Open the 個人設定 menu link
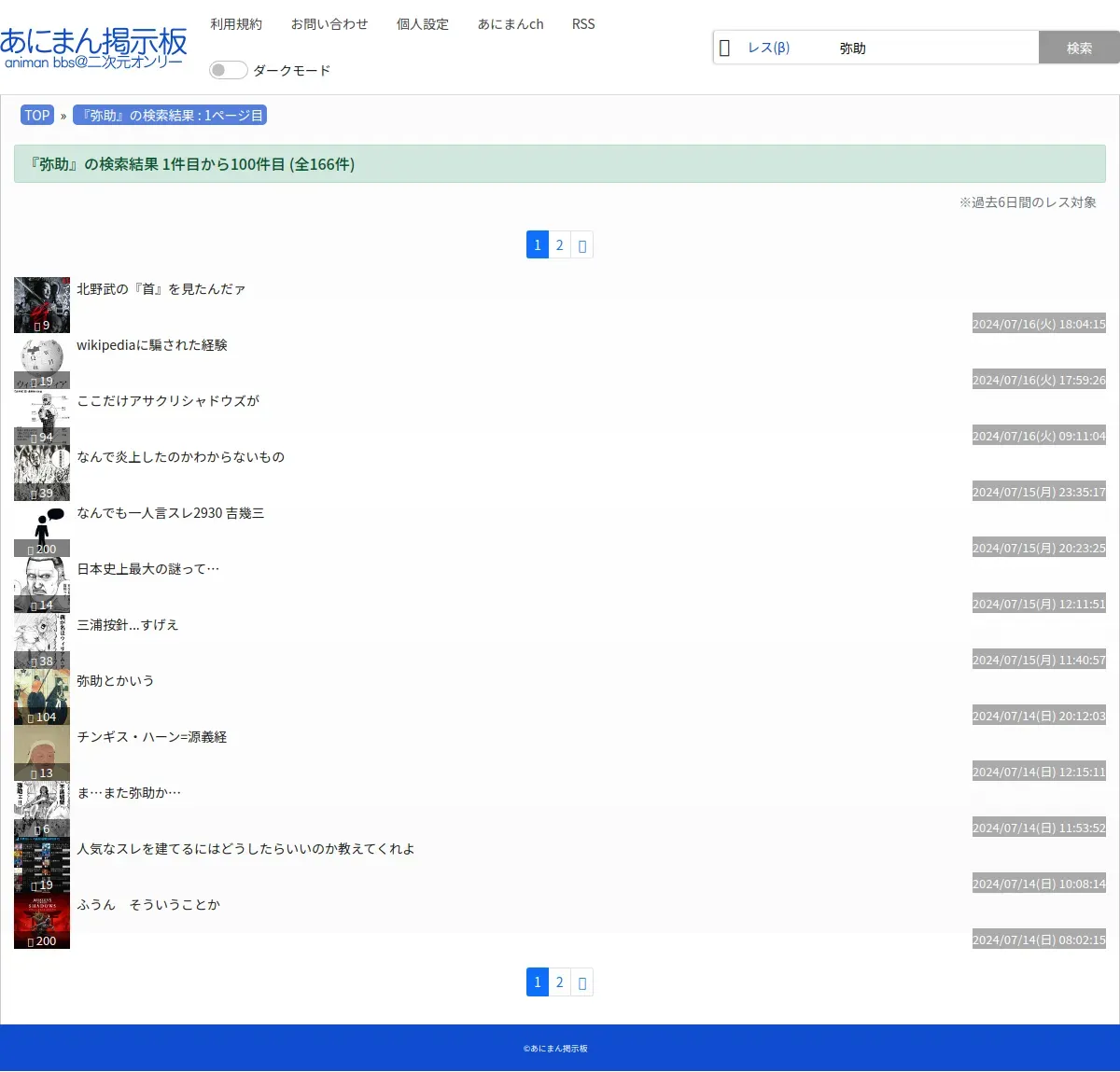 (x=423, y=24)
